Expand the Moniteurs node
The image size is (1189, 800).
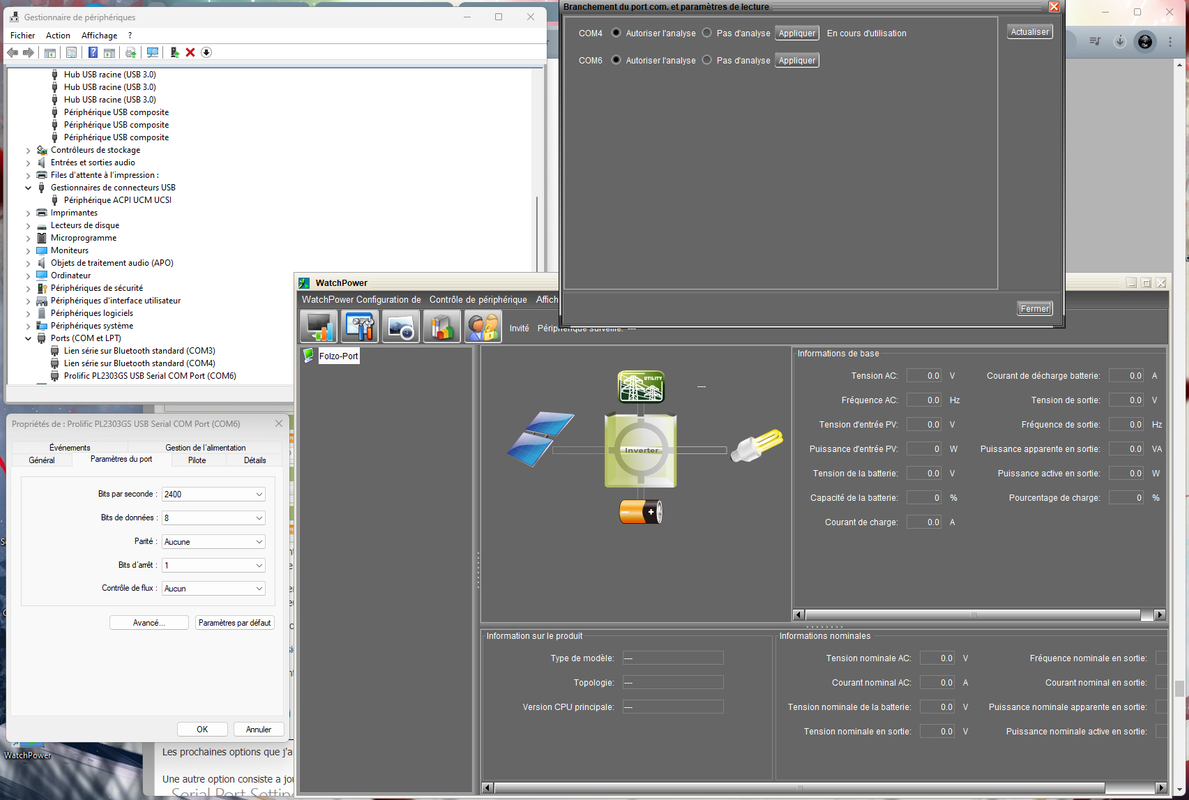(x=29, y=250)
